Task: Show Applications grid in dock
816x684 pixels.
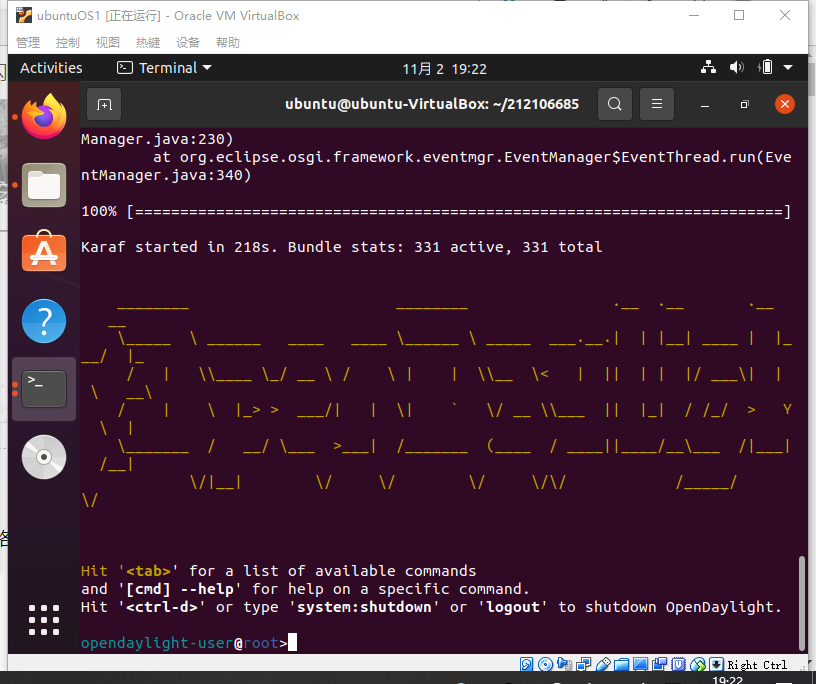Action: (44, 619)
